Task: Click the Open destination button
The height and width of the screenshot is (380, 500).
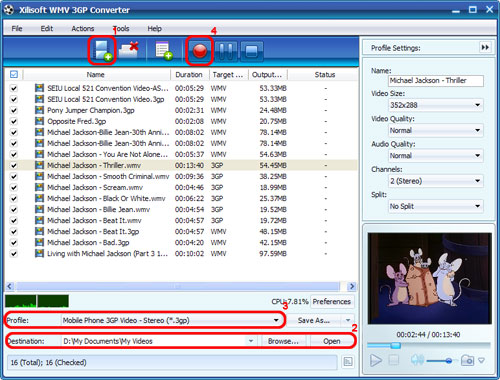Action: [x=332, y=341]
